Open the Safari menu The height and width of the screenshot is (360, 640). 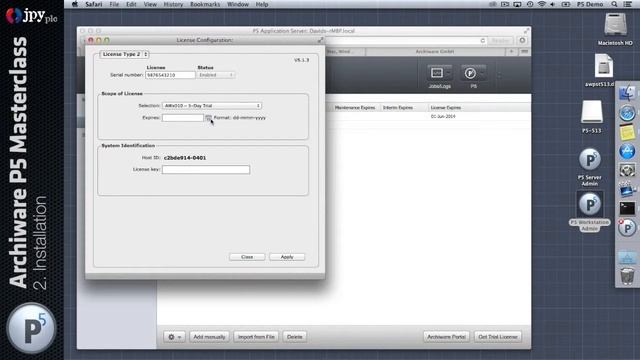point(94,4)
